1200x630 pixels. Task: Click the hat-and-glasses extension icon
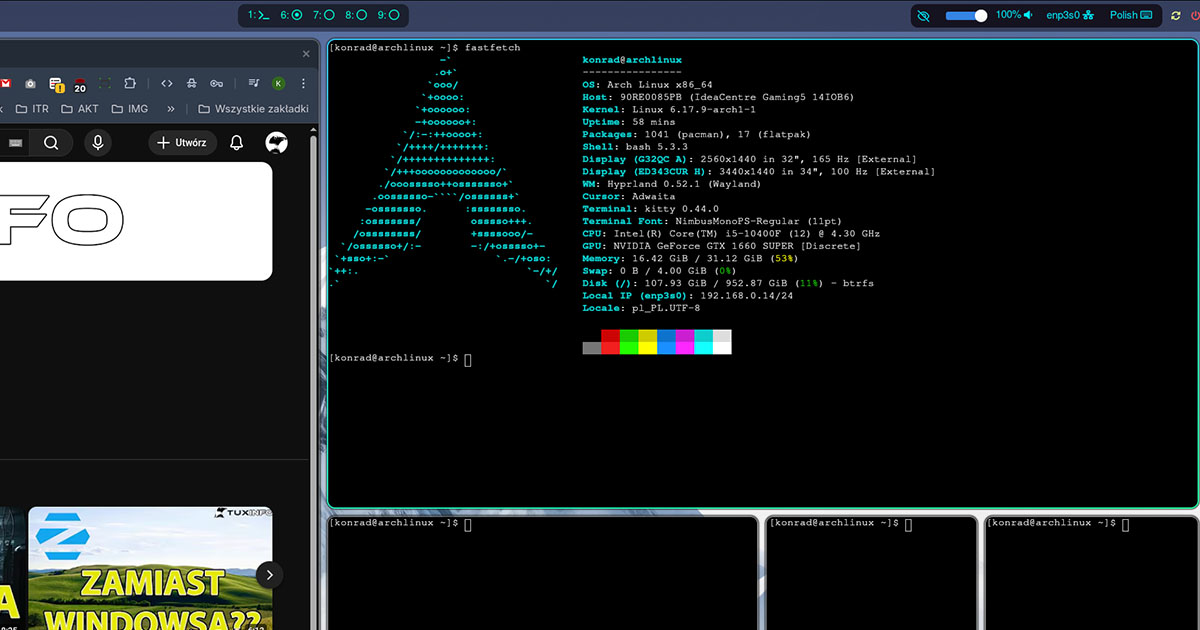click(191, 83)
